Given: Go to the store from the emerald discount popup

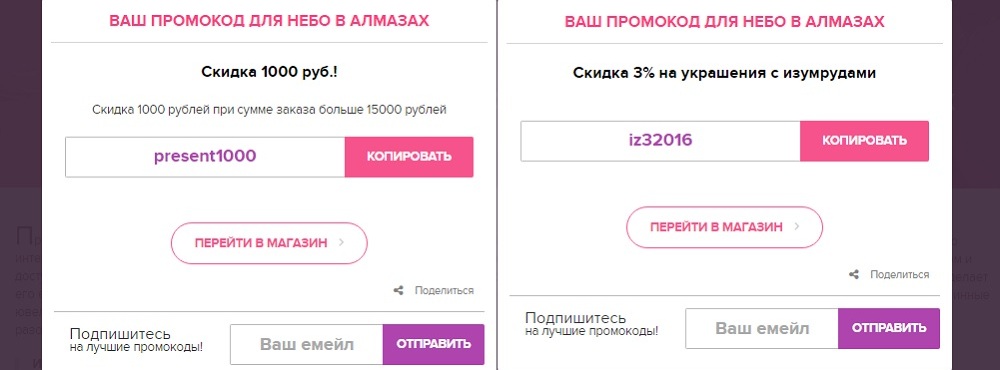Looking at the screenshot, I should (724, 227).
